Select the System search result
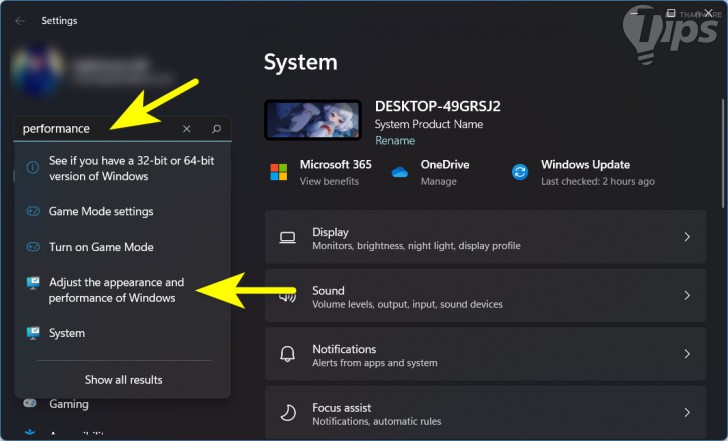728x441 pixels. tap(123, 333)
